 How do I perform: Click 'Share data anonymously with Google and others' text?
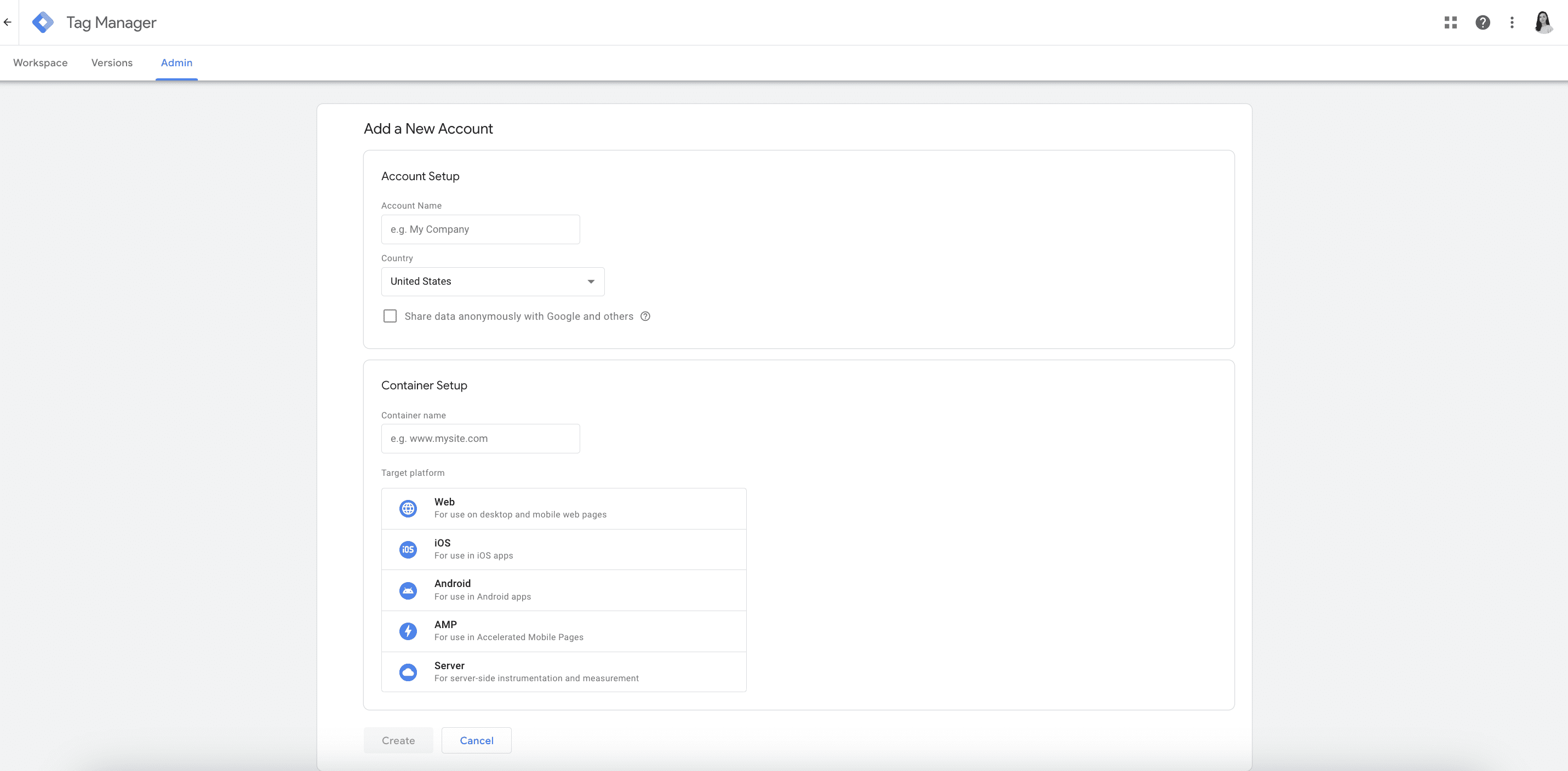(519, 317)
